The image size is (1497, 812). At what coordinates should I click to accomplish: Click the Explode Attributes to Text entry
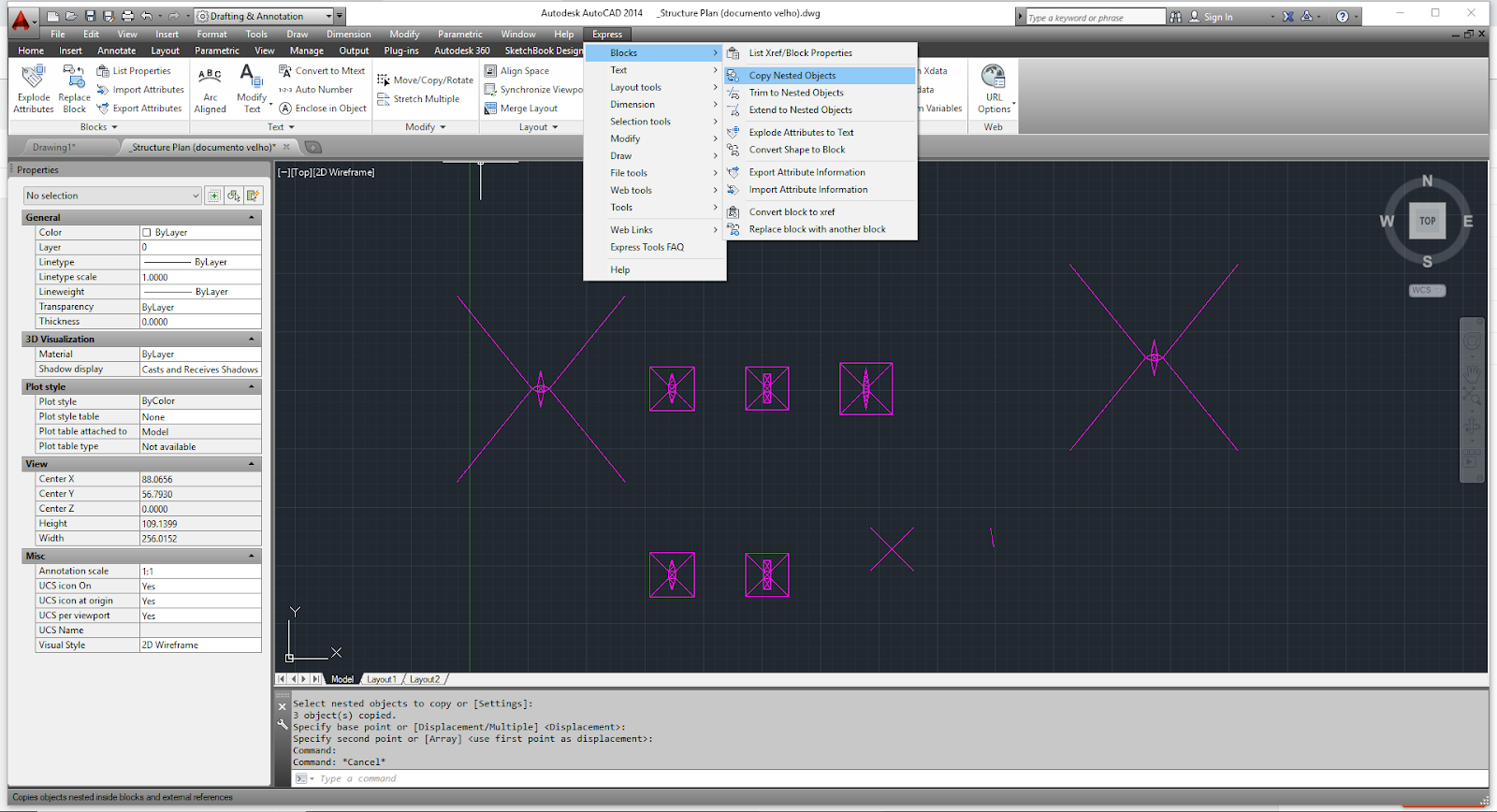click(821, 133)
